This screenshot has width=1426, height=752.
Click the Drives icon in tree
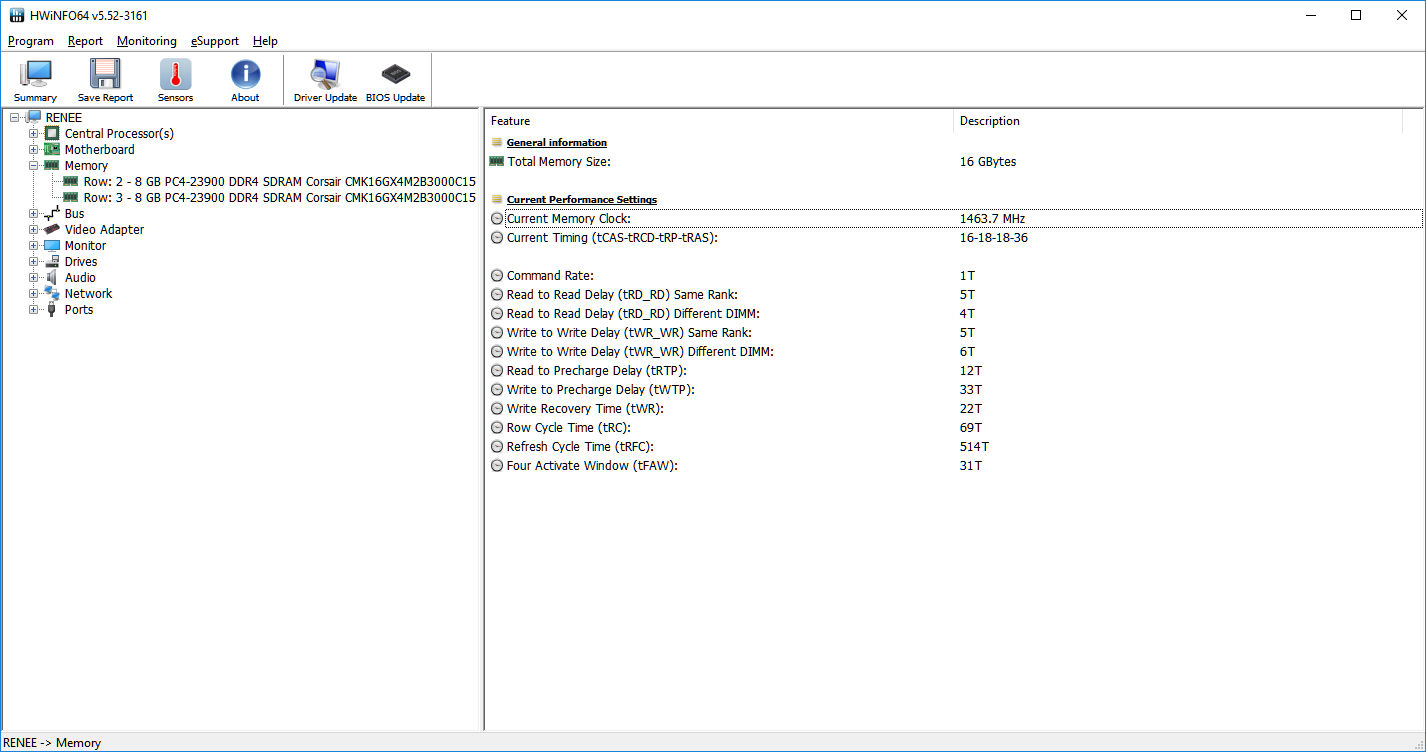pos(52,261)
